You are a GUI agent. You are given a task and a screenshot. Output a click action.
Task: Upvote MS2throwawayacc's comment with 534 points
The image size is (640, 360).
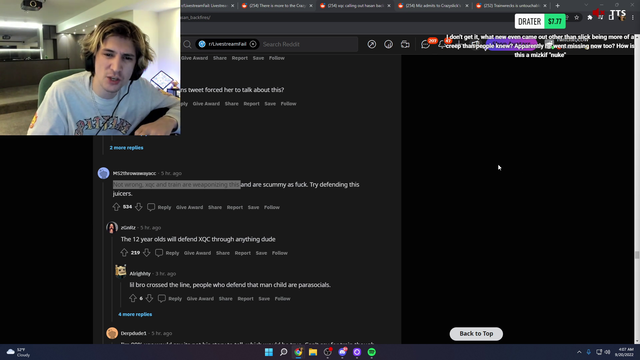116,207
